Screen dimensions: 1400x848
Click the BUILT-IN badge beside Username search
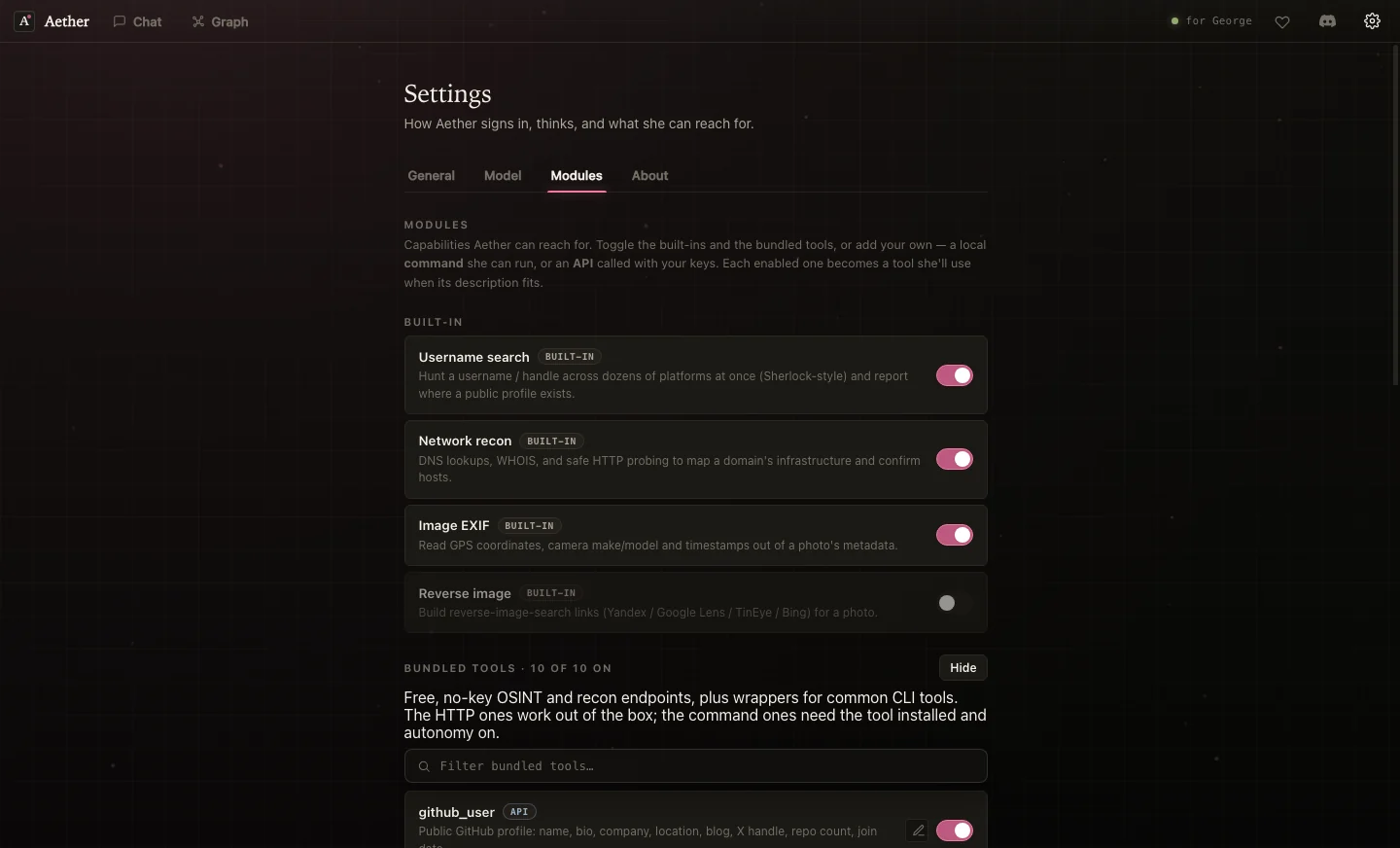570,357
